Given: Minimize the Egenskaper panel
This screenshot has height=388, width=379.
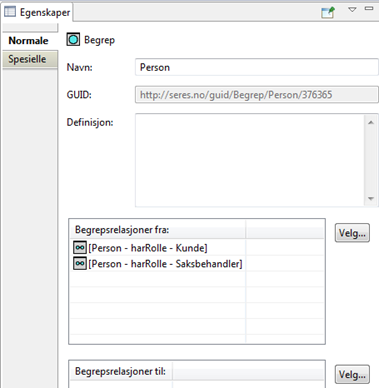Looking at the screenshot, I should (x=369, y=8).
